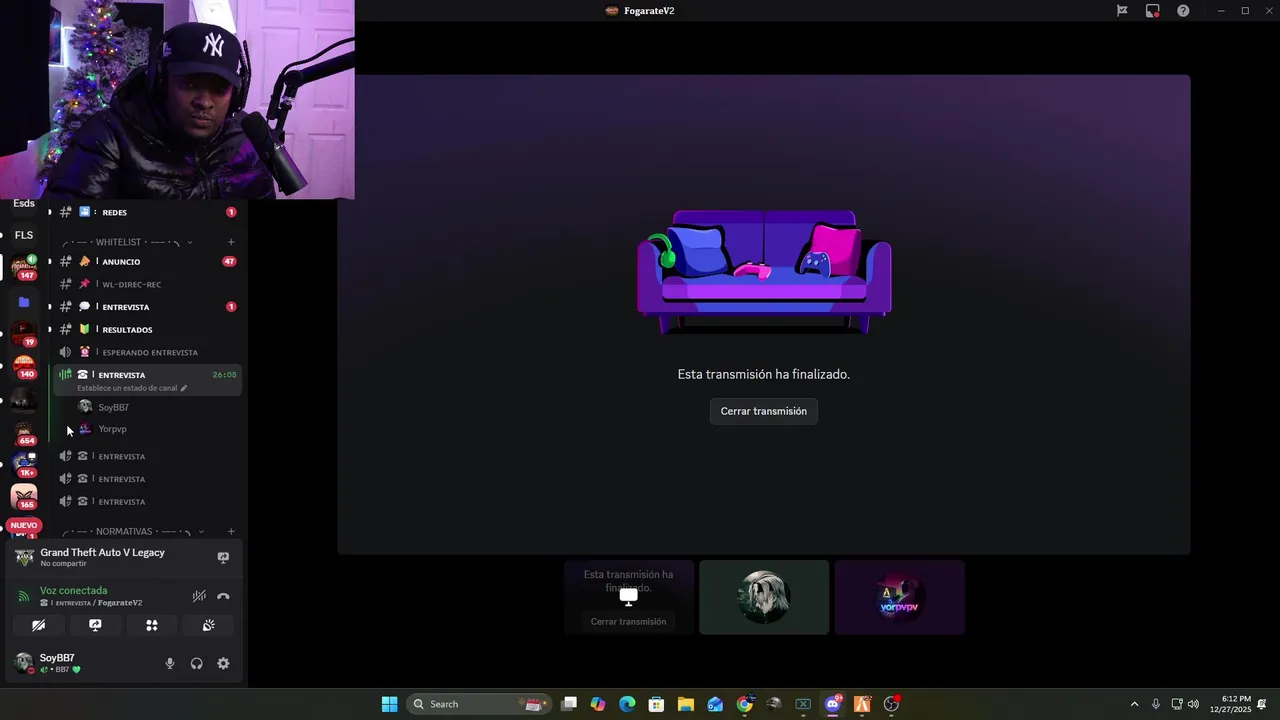The height and width of the screenshot is (720, 1280).
Task: Open the SoyBB7 user profile panel
Action: click(x=60, y=663)
